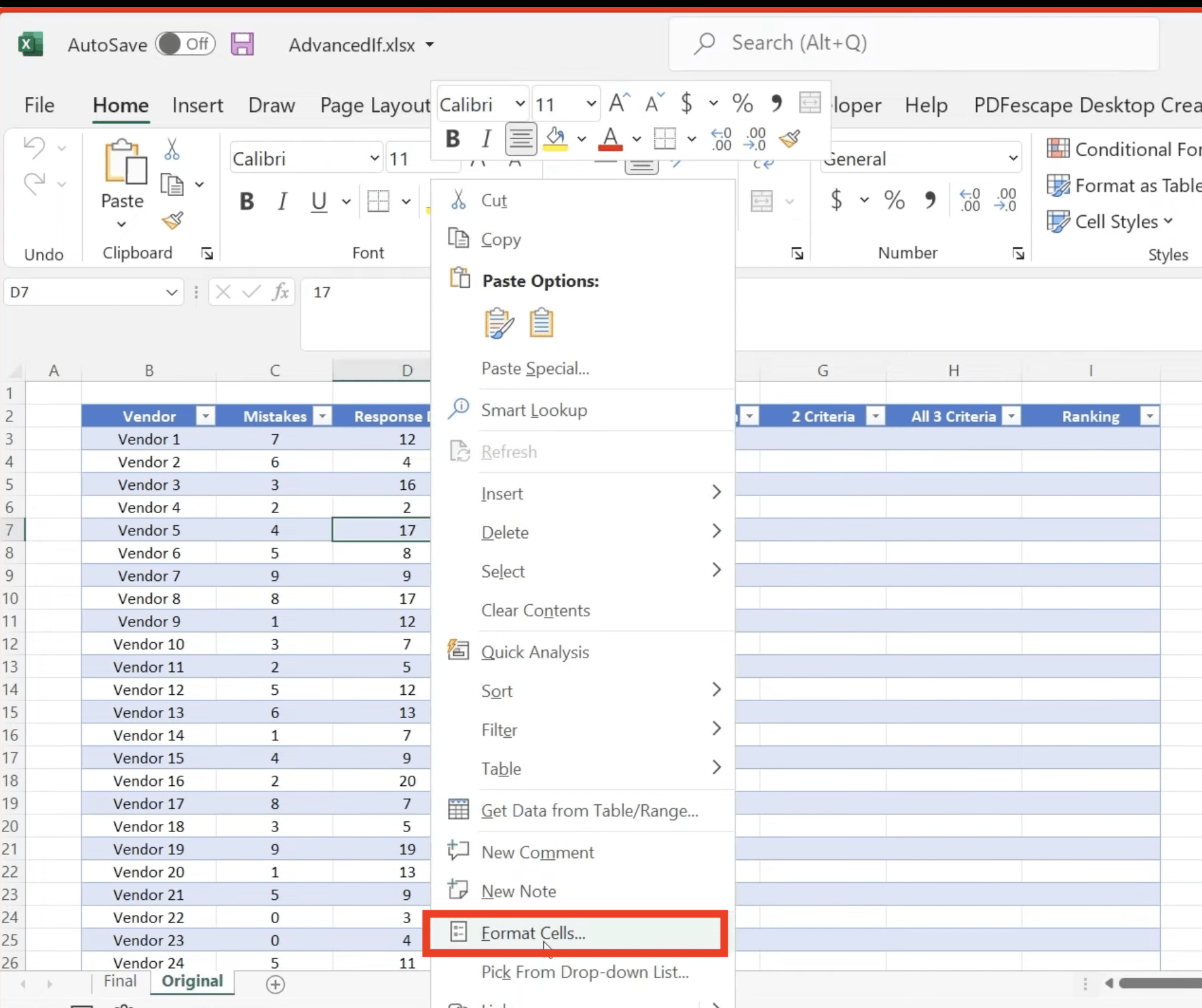Toggle Italic in the mini toolbar
Viewport: 1202px width, 1008px height.
pyautogui.click(x=486, y=139)
